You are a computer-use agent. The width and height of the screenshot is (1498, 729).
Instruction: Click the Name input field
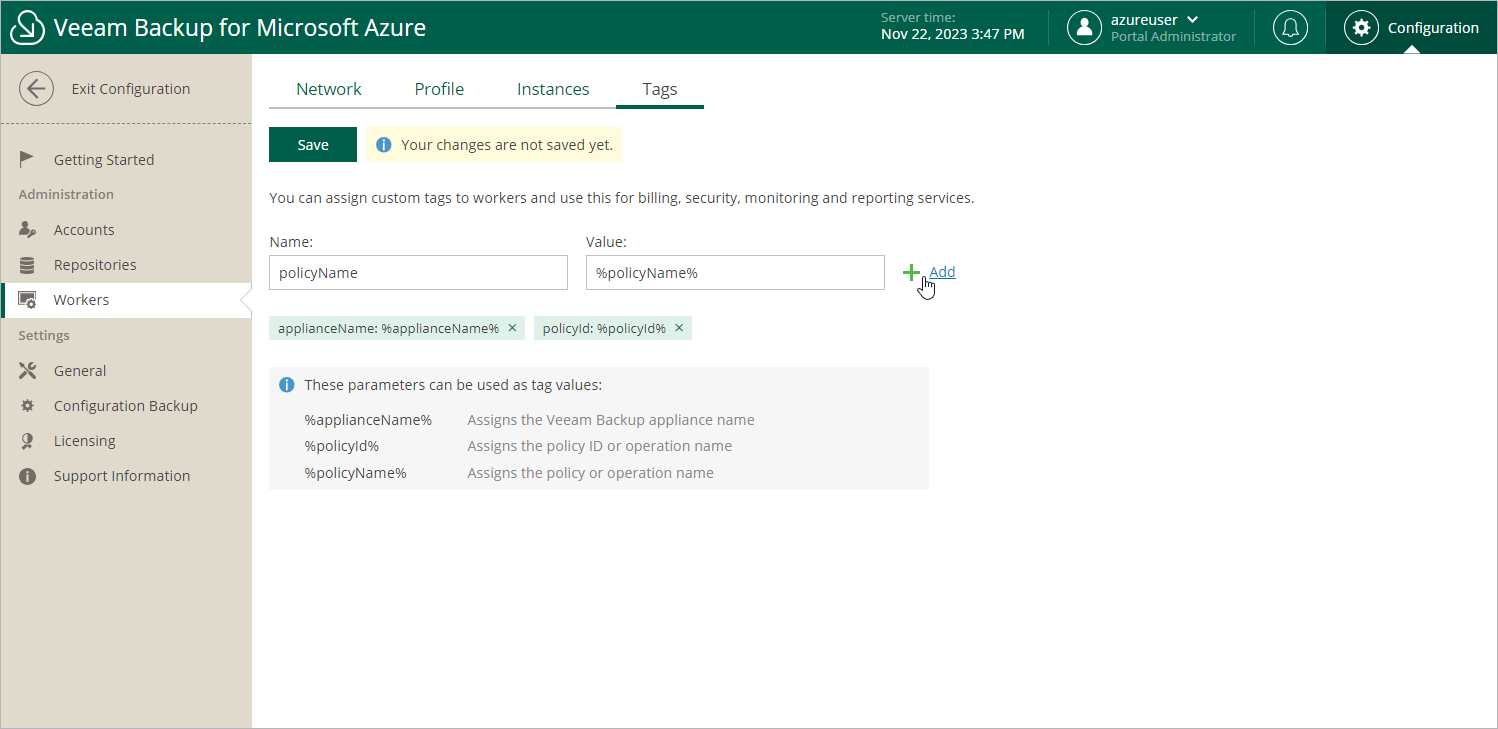click(419, 273)
